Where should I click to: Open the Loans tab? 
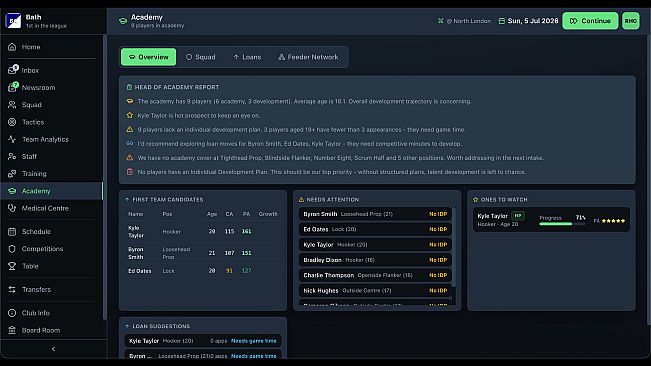[x=247, y=57]
